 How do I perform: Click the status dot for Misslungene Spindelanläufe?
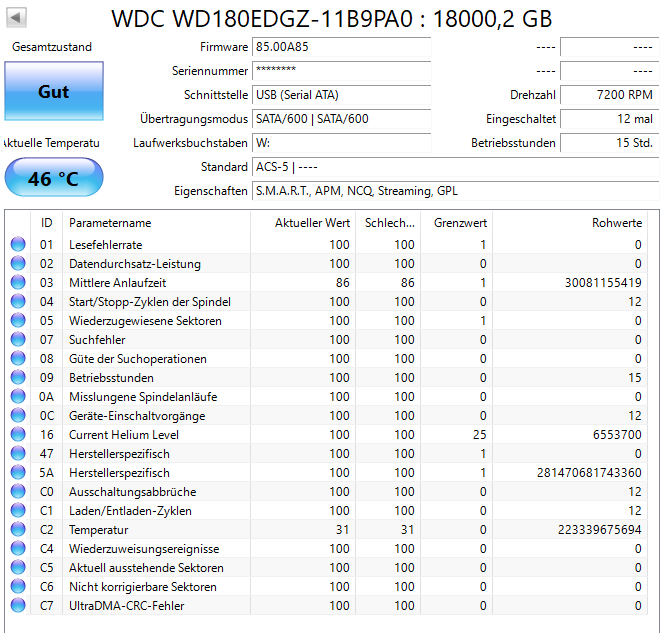coord(18,396)
